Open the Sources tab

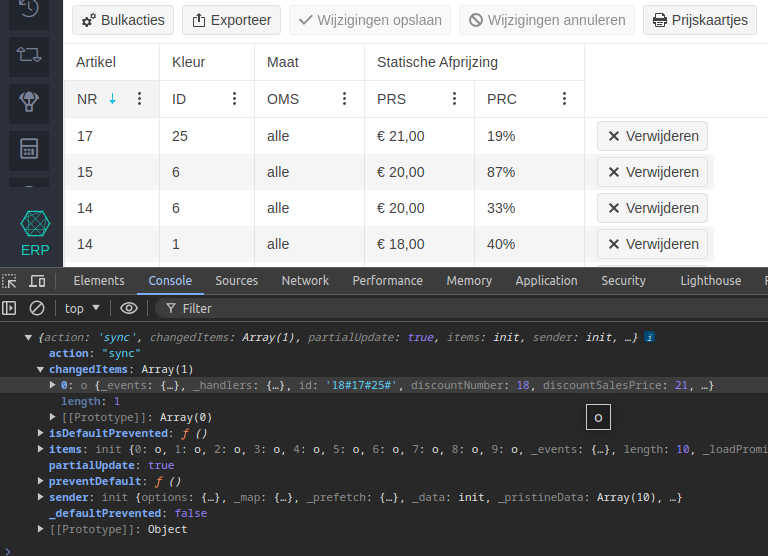click(x=237, y=281)
